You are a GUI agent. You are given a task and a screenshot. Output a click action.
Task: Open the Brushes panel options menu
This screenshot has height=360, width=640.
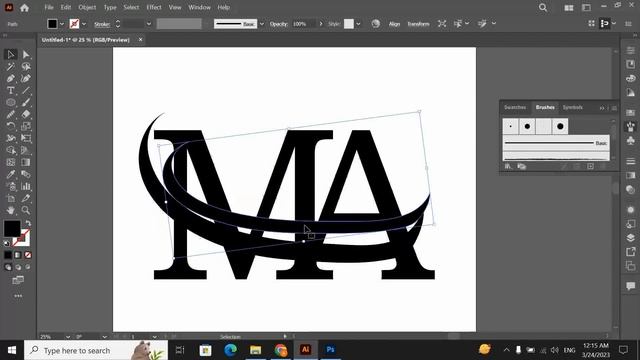[614, 108]
